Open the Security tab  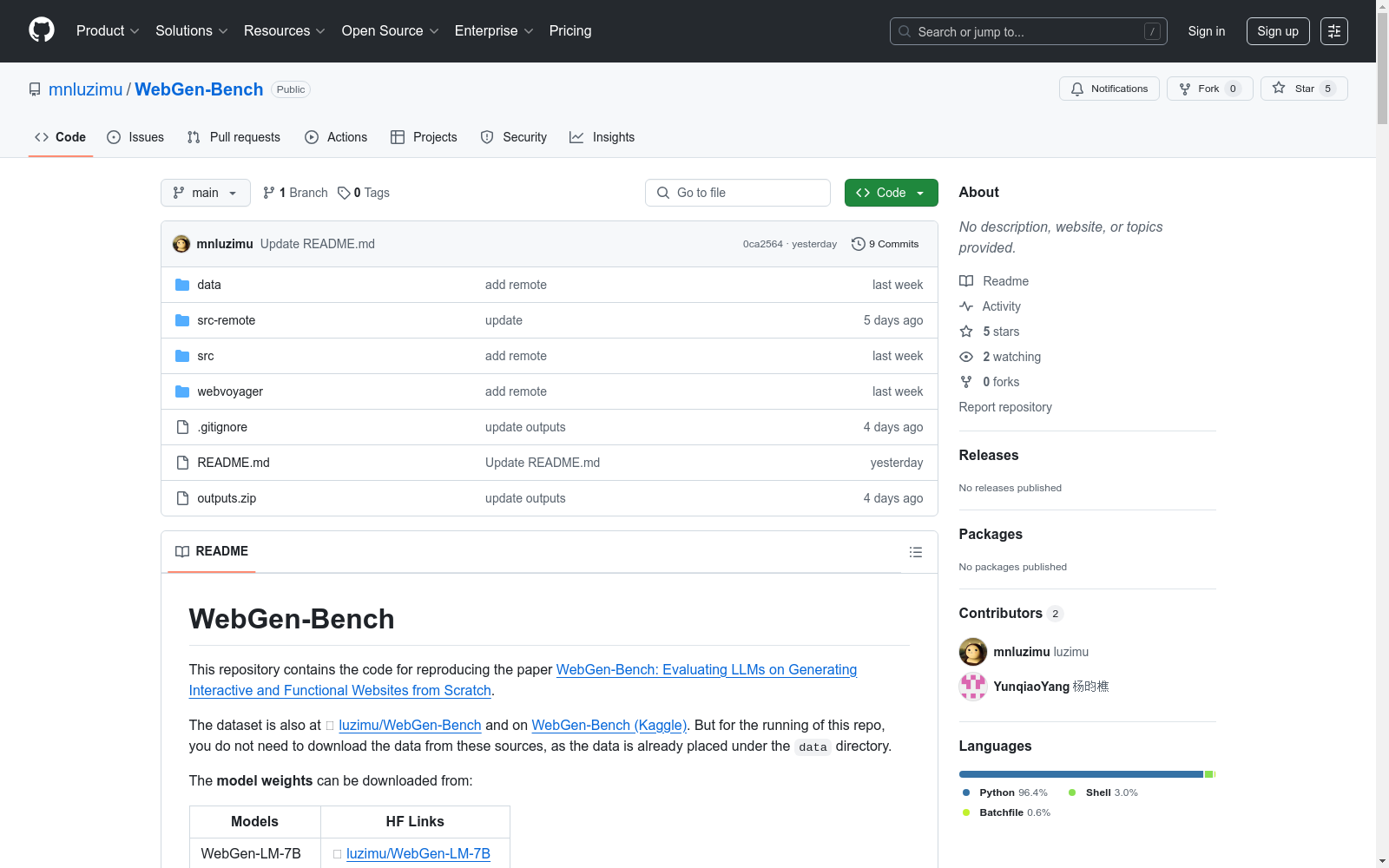point(514,137)
